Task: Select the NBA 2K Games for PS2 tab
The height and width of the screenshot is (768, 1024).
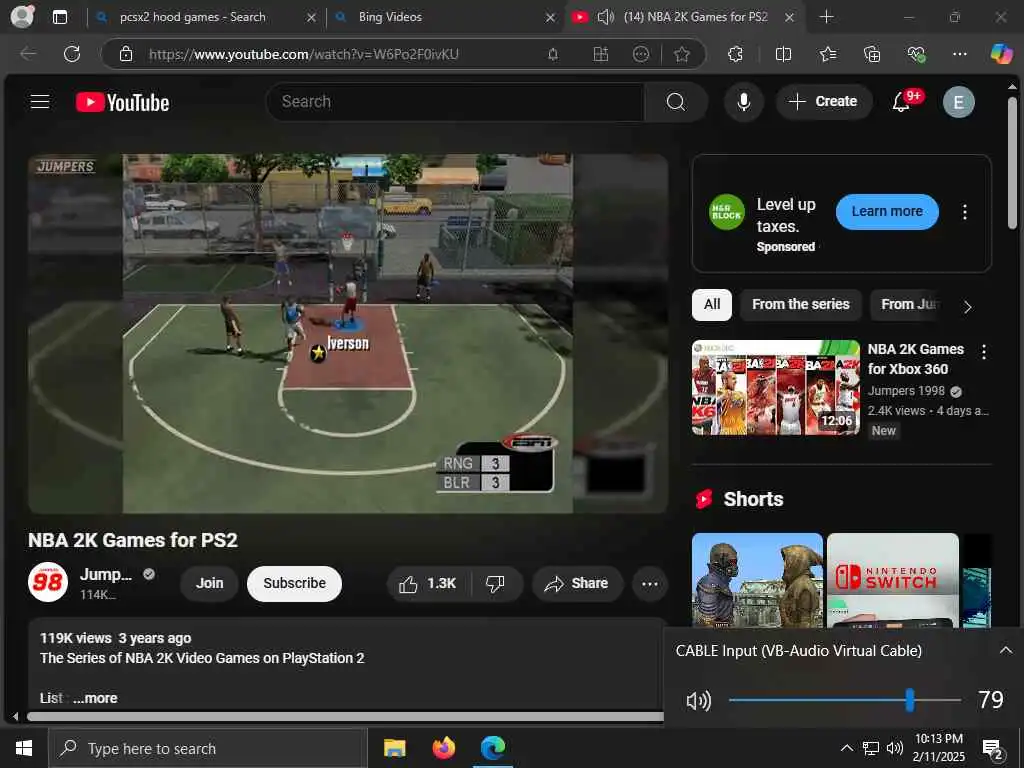Action: [684, 17]
